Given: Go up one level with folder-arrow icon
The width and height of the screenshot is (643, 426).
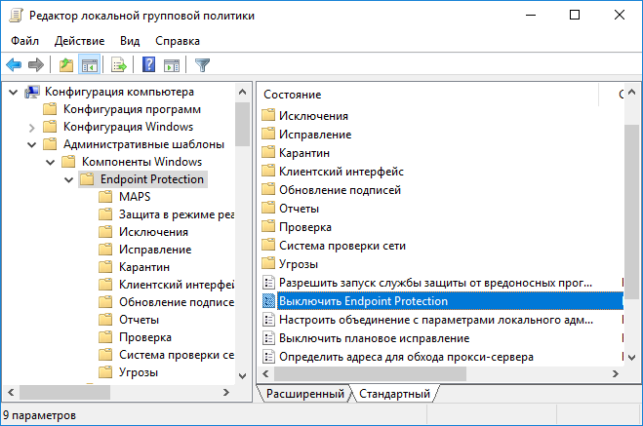Looking at the screenshot, I should [66, 65].
